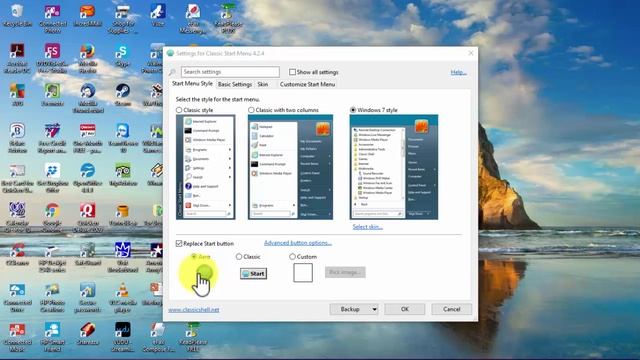Enable the Show all settings checkbox
The image size is (640, 360).
pyautogui.click(x=292, y=72)
